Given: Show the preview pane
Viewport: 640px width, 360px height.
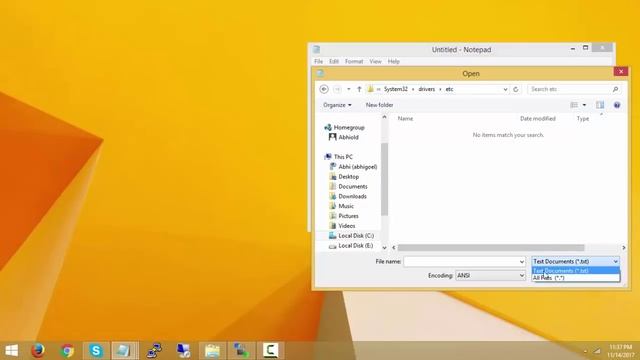Looking at the screenshot, I should click(x=600, y=105).
